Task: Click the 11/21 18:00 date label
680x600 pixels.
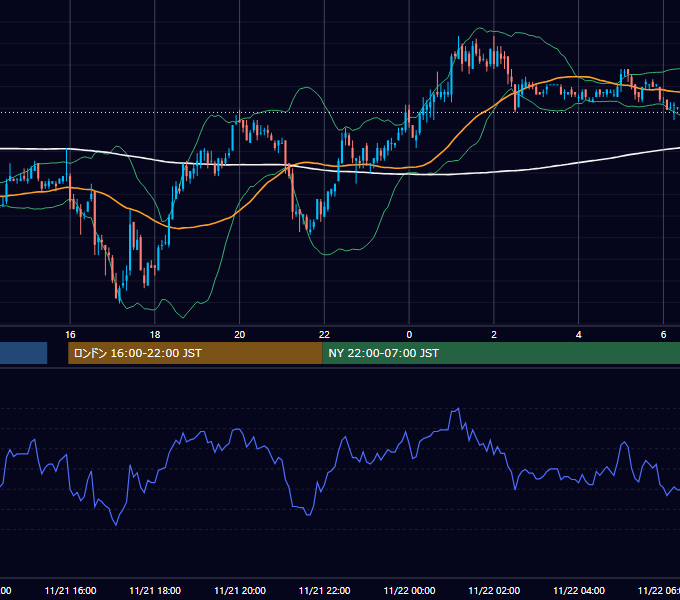Action: (x=155, y=590)
